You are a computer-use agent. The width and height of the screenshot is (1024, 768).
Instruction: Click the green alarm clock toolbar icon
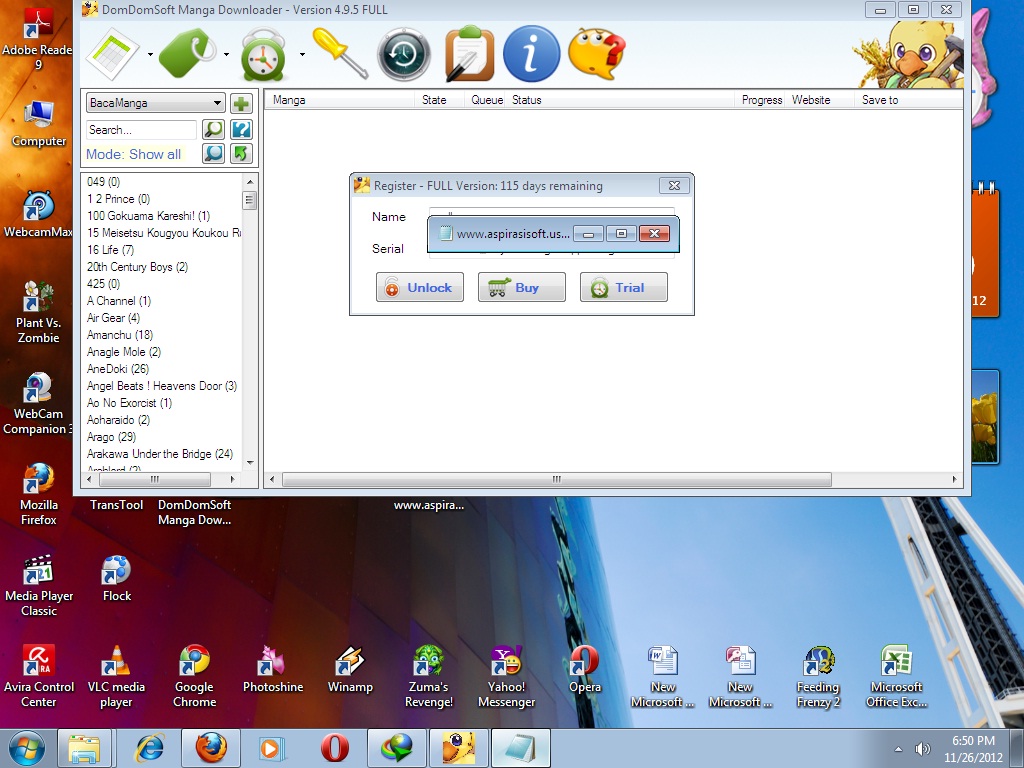pyautogui.click(x=263, y=54)
